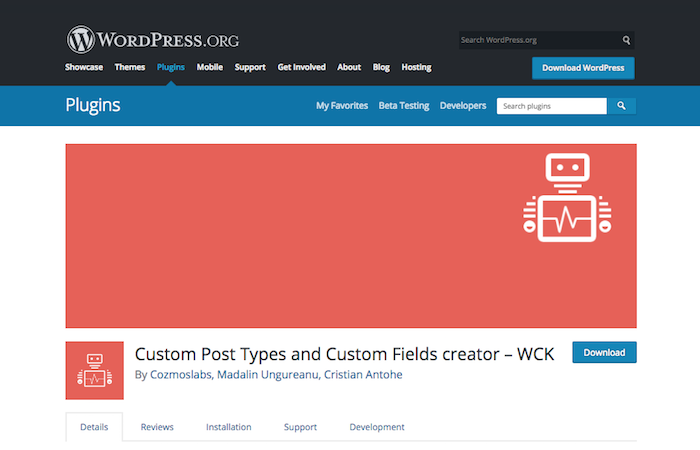The width and height of the screenshot is (700, 450).
Task: Switch to the Installation tab
Action: tap(229, 427)
